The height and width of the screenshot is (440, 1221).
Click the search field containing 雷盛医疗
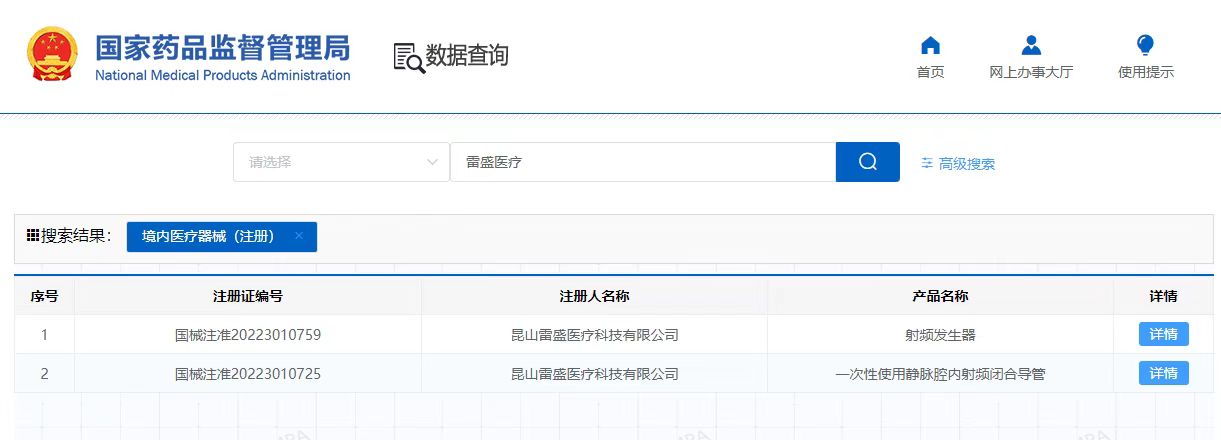[x=643, y=162]
